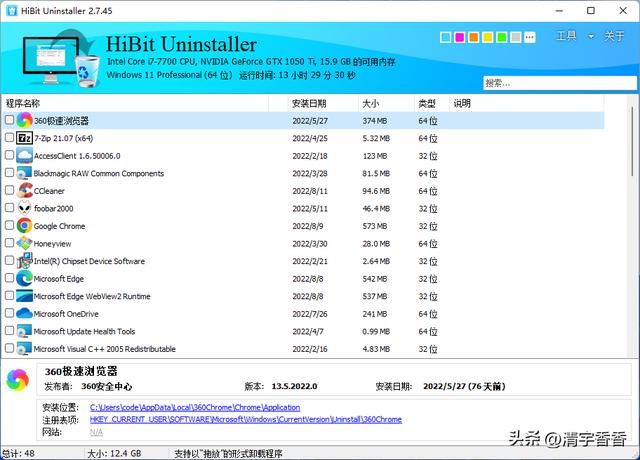640x460 pixels.
Task: Tick the checkbox for 7-Zip 21.07
Action: (x=9, y=138)
